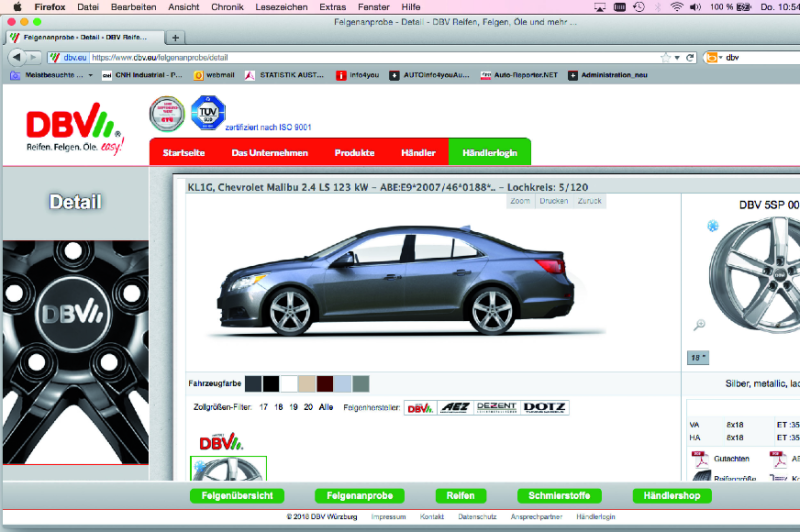Click the Drucken link above the car
This screenshot has height=532, width=800.
pyautogui.click(x=553, y=201)
